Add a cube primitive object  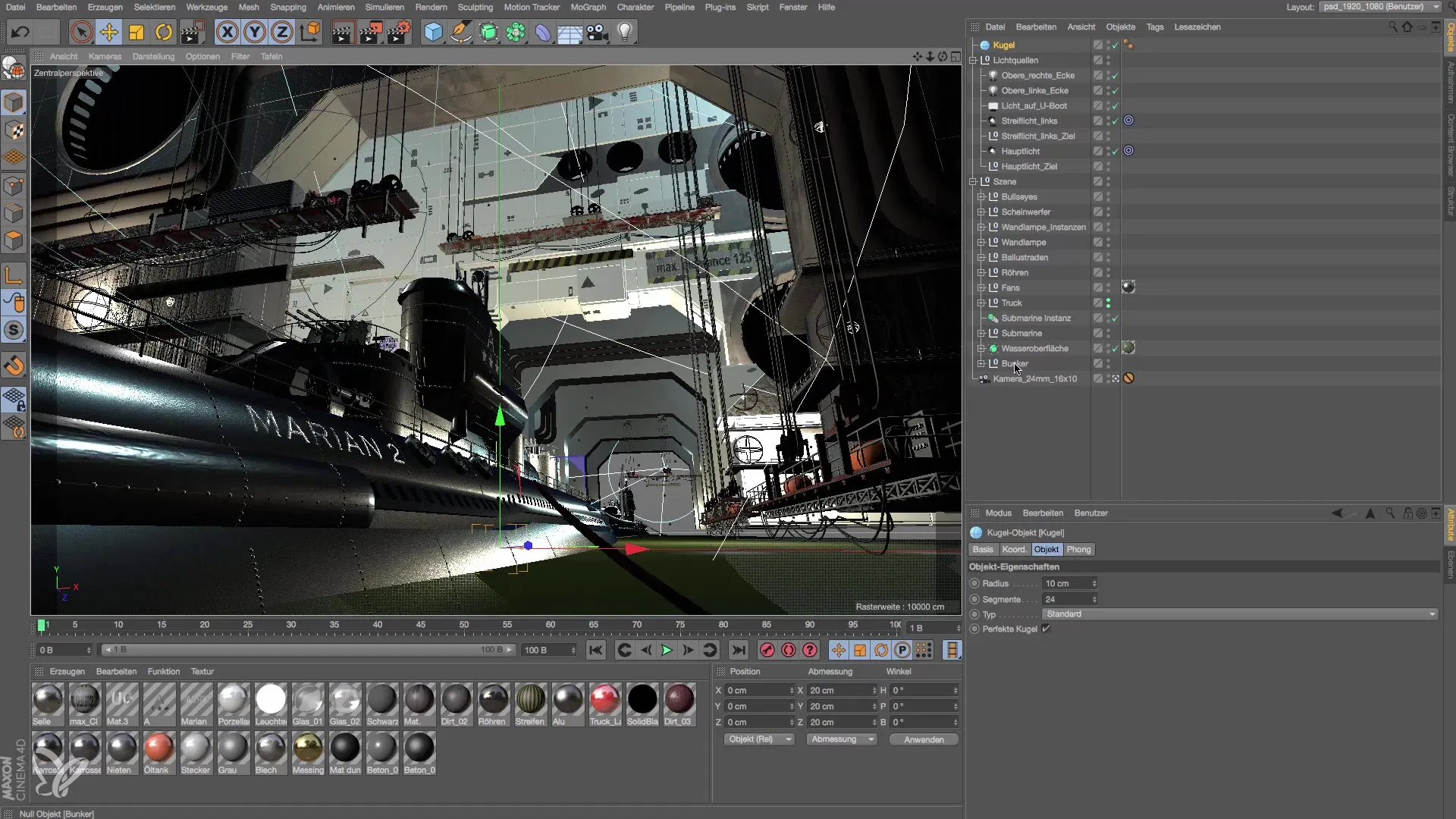coord(433,32)
